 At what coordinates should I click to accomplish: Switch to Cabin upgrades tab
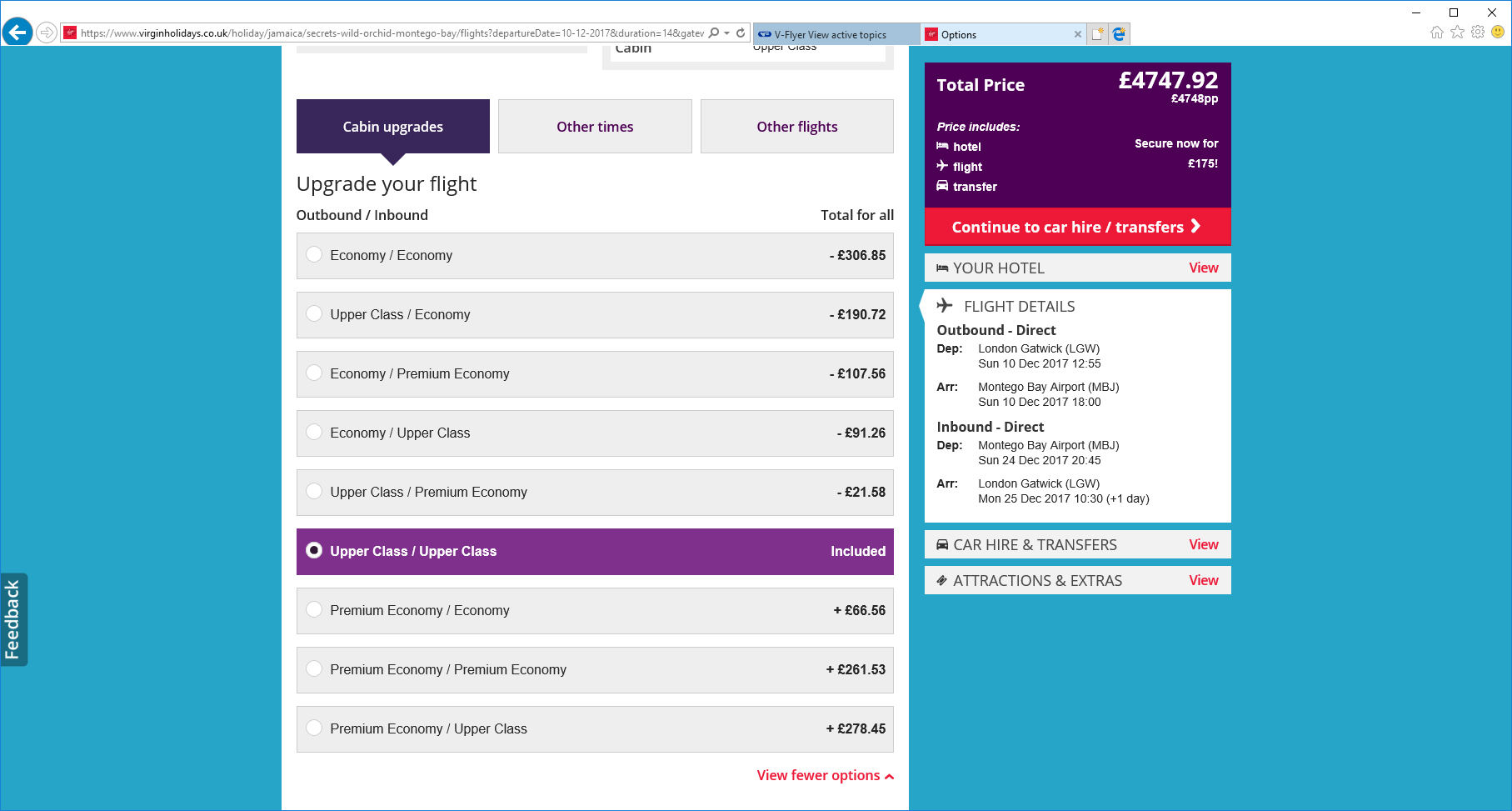tap(393, 127)
